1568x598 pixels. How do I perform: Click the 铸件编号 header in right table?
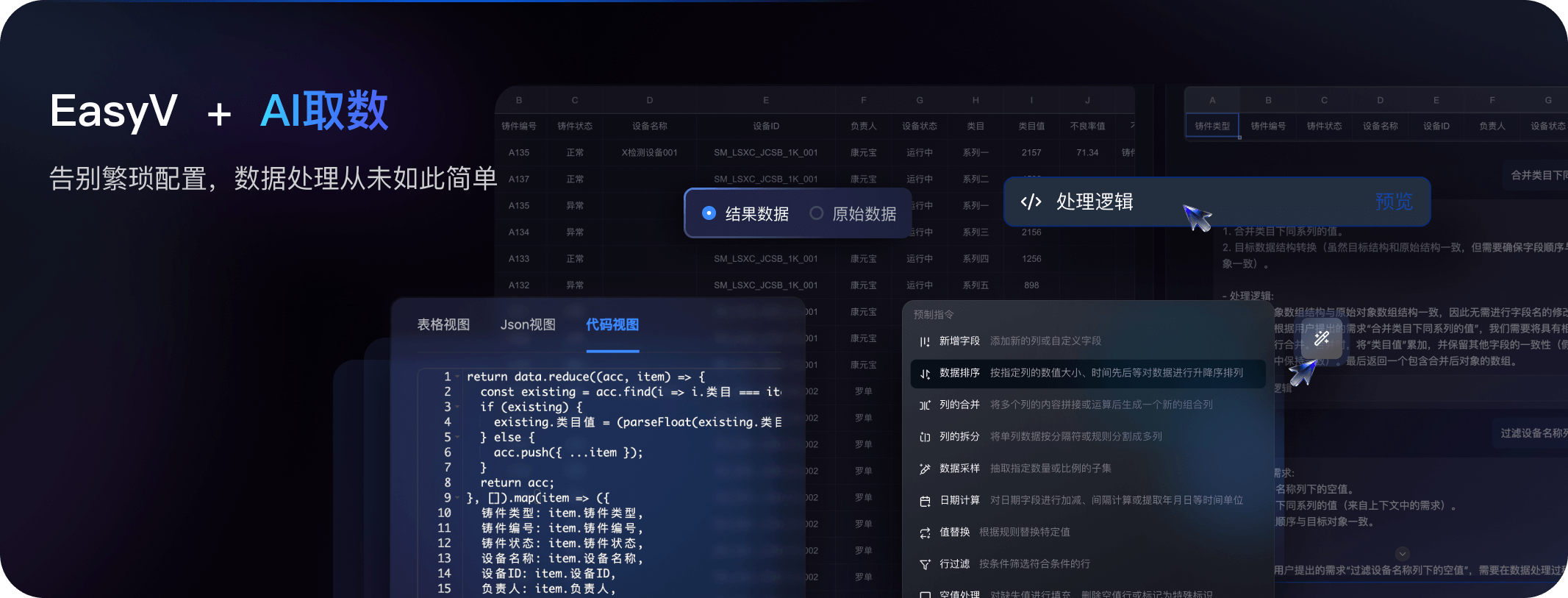[1268, 126]
